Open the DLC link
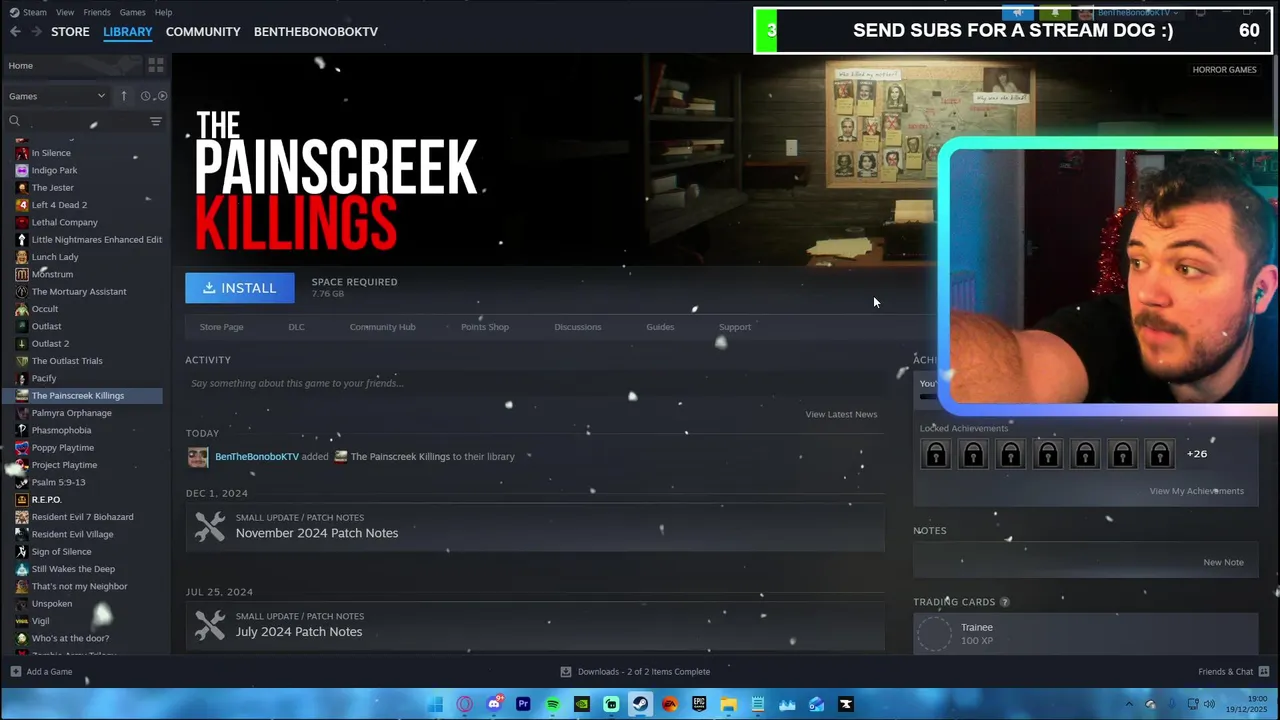The width and height of the screenshot is (1280, 720). (296, 327)
